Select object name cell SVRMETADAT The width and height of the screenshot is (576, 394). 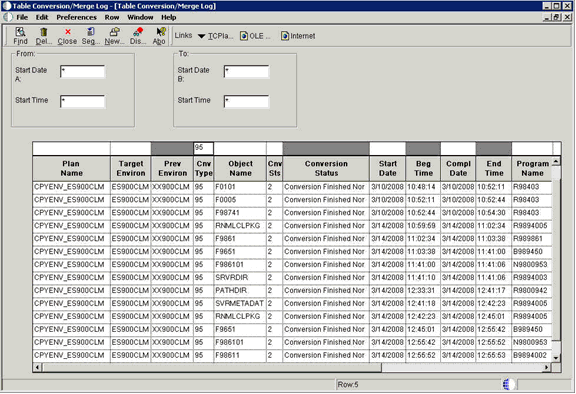click(x=240, y=303)
